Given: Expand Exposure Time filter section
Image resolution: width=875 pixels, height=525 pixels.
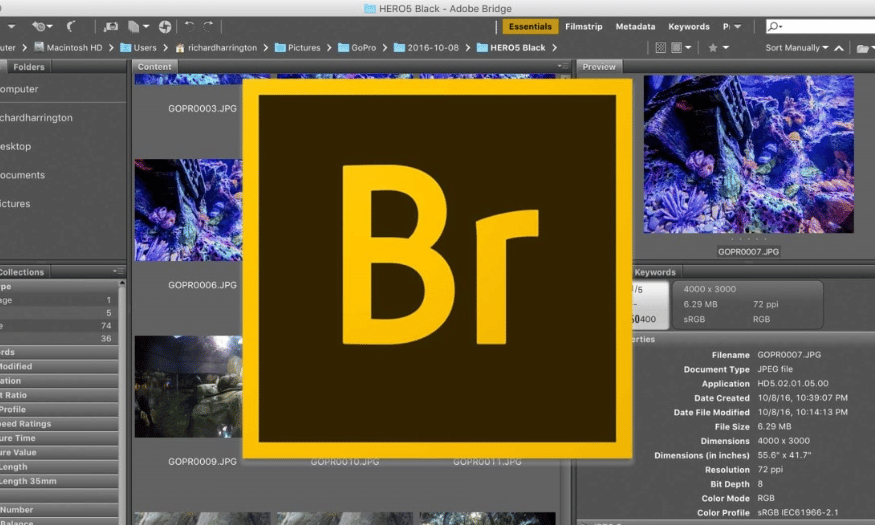Looking at the screenshot, I should 59,438.
